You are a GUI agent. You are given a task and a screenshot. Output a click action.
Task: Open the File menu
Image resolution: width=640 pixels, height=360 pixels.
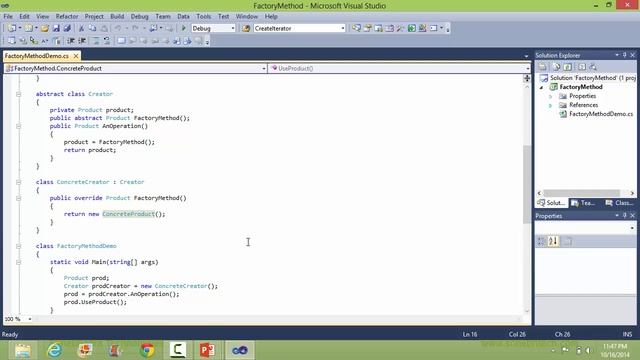(8, 16)
